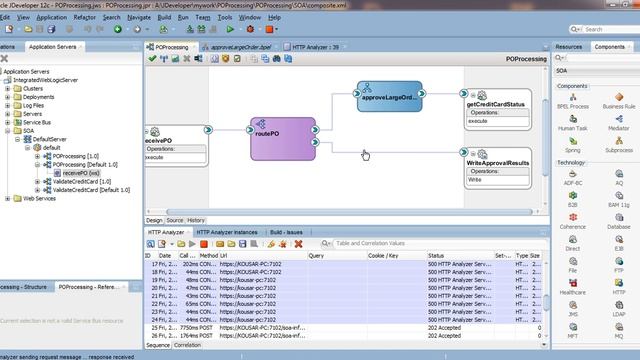
Task: Select IntegratedWebLogicServer tree item
Action: 45,80
